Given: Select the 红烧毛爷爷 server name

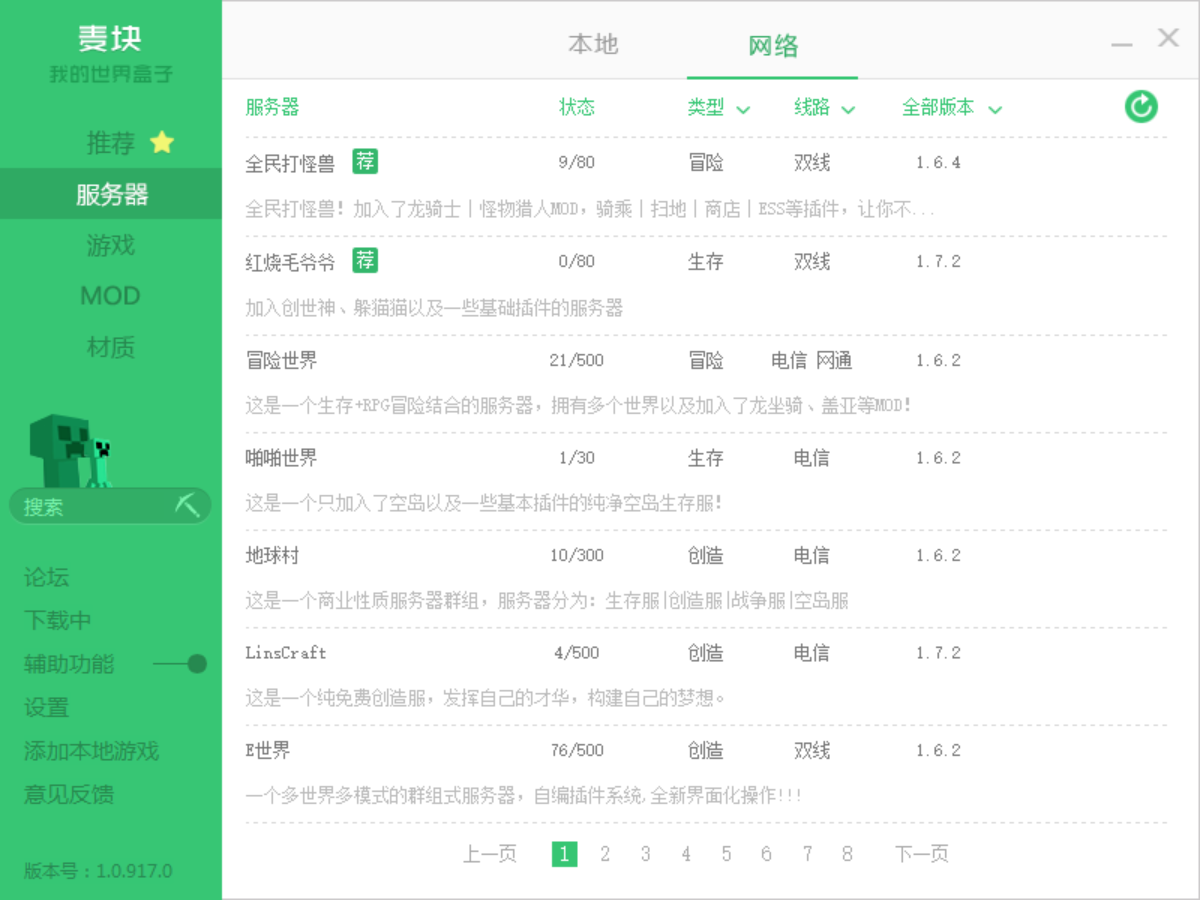Looking at the screenshot, I should (x=290, y=262).
